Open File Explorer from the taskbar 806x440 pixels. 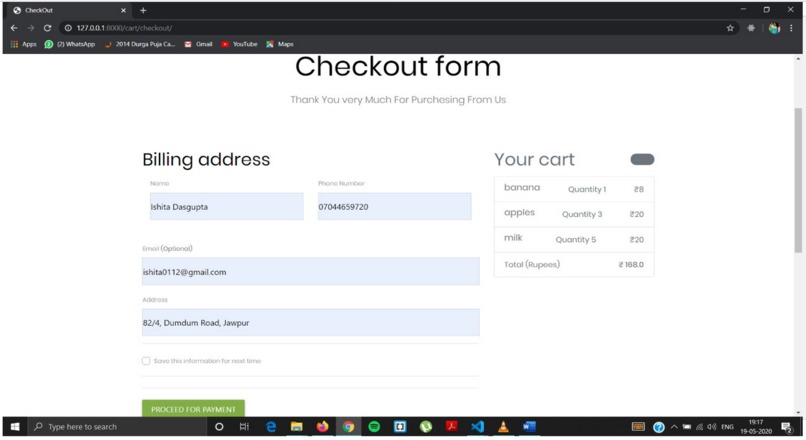(297, 427)
